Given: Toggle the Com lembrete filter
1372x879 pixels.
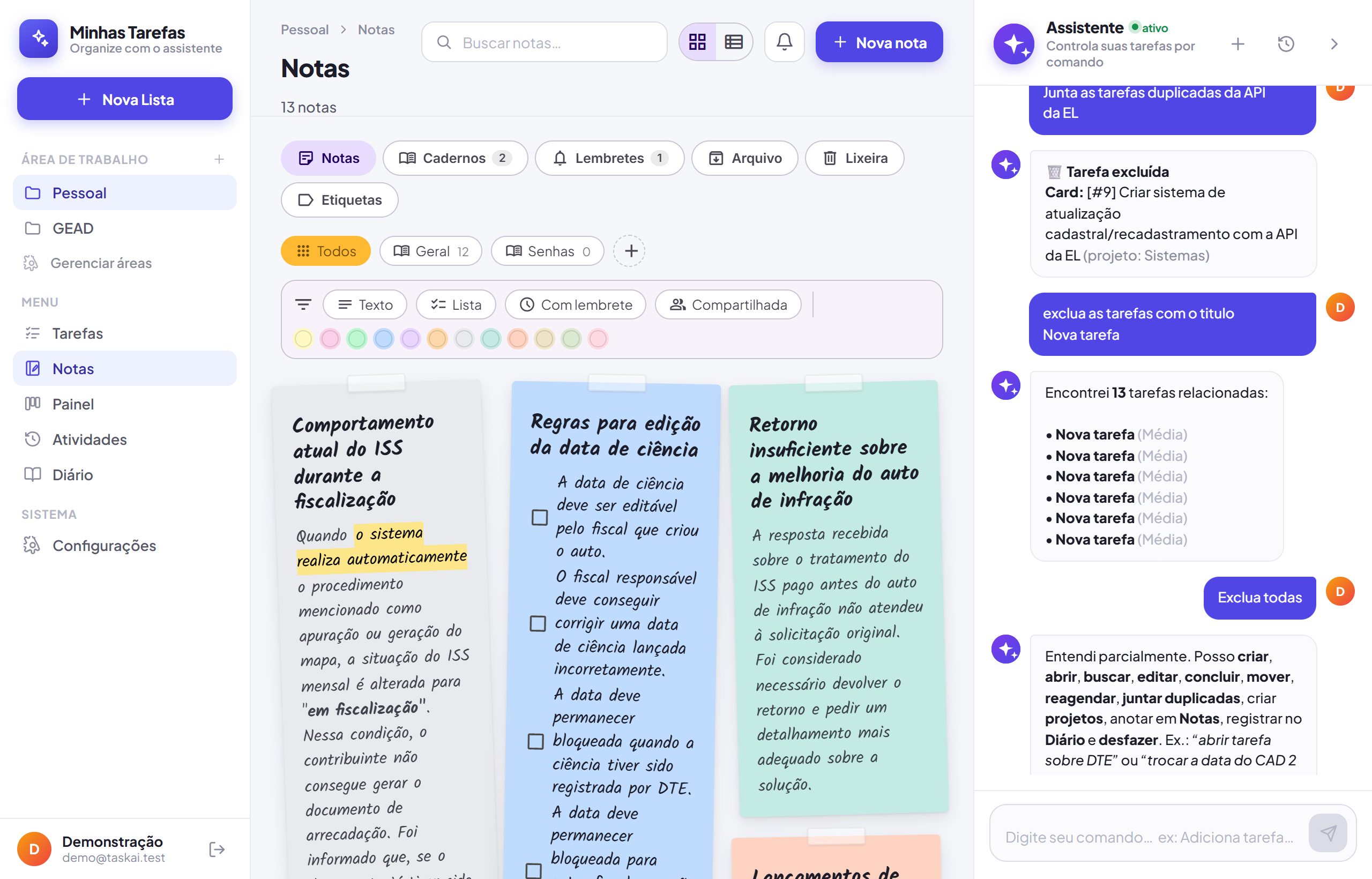Looking at the screenshot, I should tap(576, 305).
